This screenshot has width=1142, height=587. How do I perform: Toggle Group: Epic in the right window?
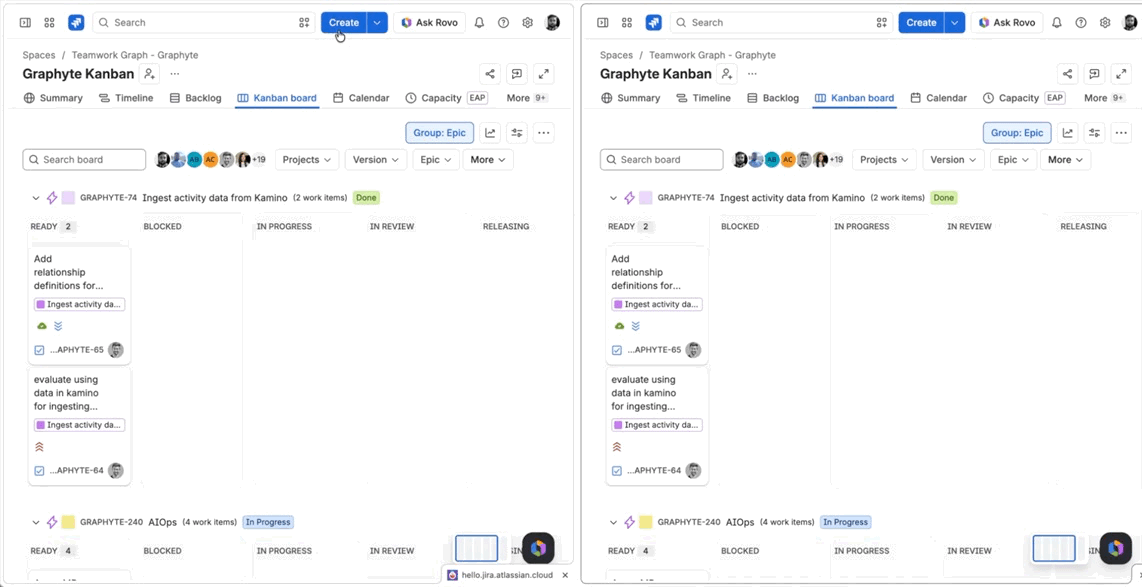1017,133
